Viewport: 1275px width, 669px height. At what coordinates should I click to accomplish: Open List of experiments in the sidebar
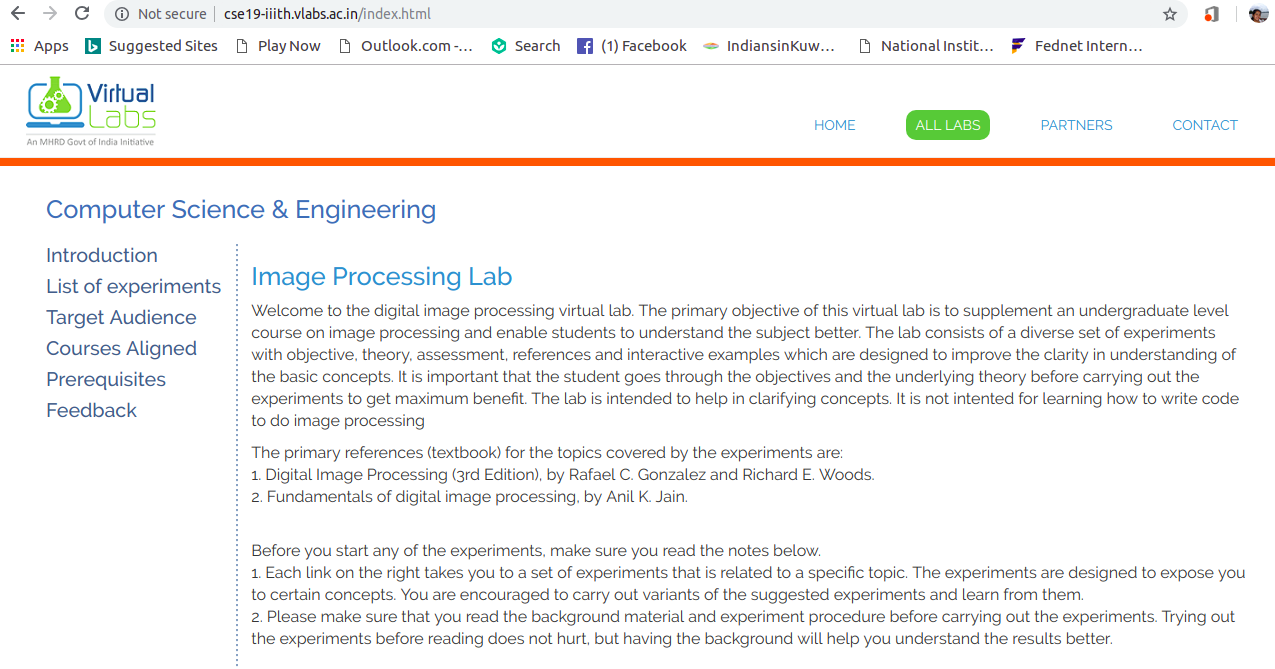point(133,286)
